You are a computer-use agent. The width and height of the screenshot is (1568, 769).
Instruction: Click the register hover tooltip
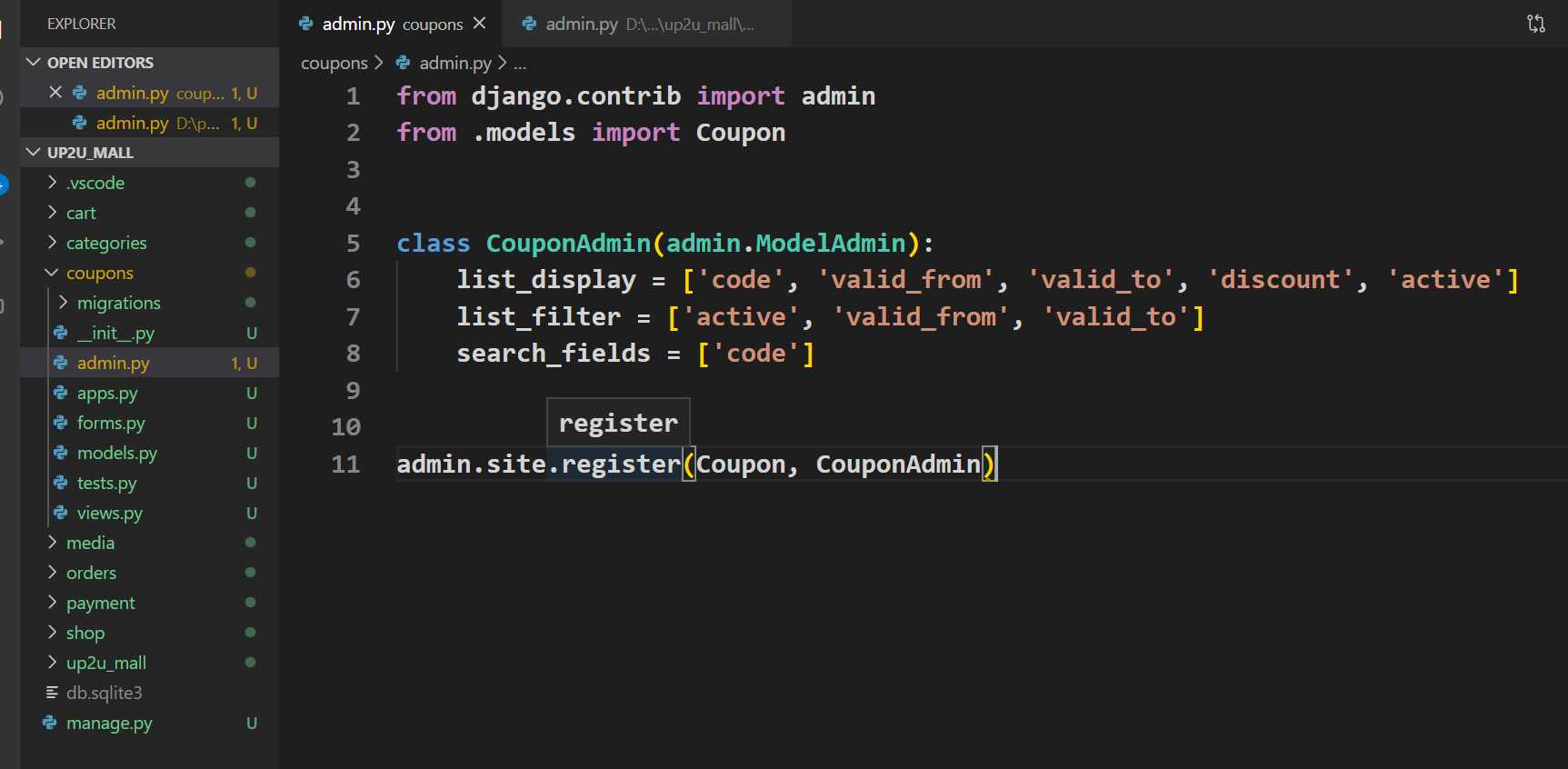(618, 423)
